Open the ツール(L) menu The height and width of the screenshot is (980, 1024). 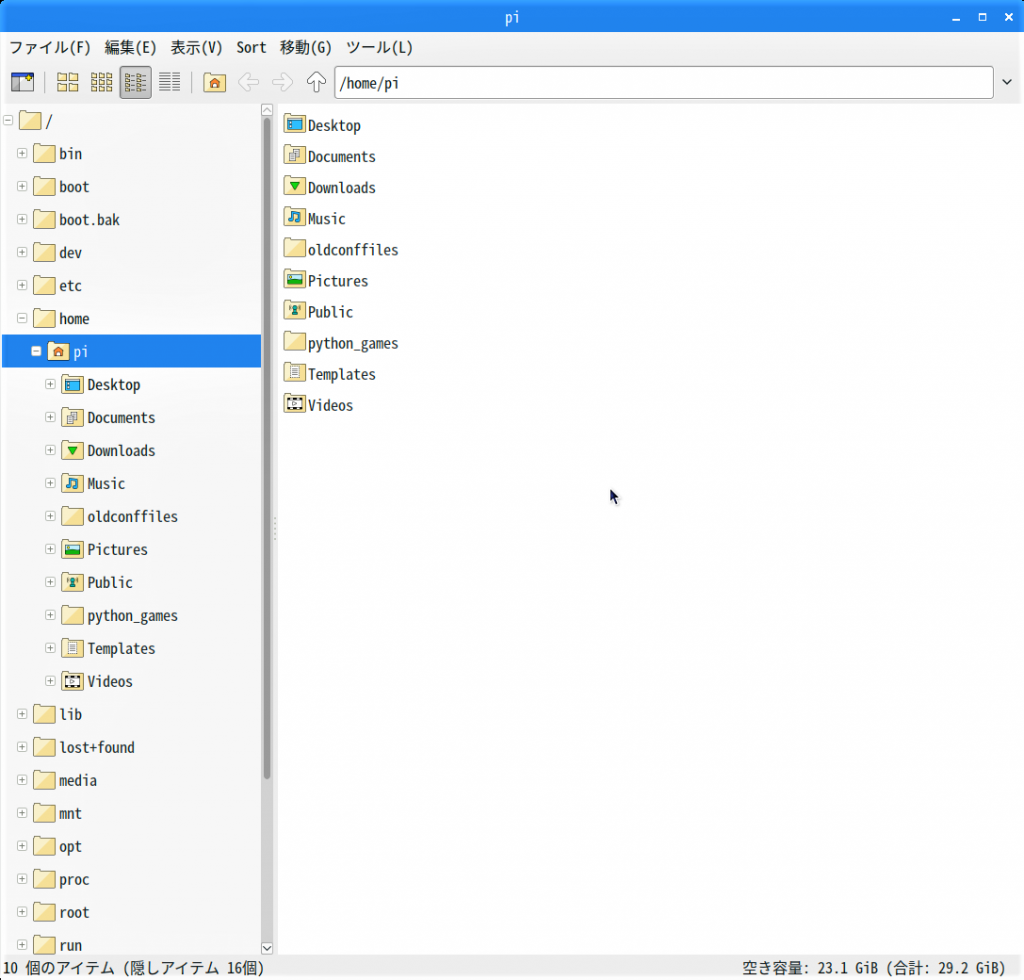pyautogui.click(x=379, y=48)
